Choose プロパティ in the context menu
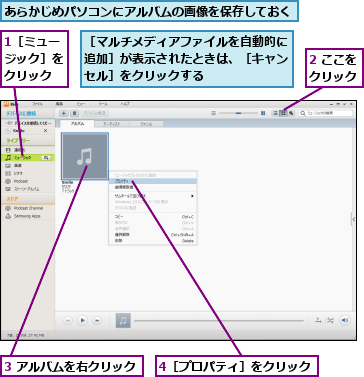 153,181
